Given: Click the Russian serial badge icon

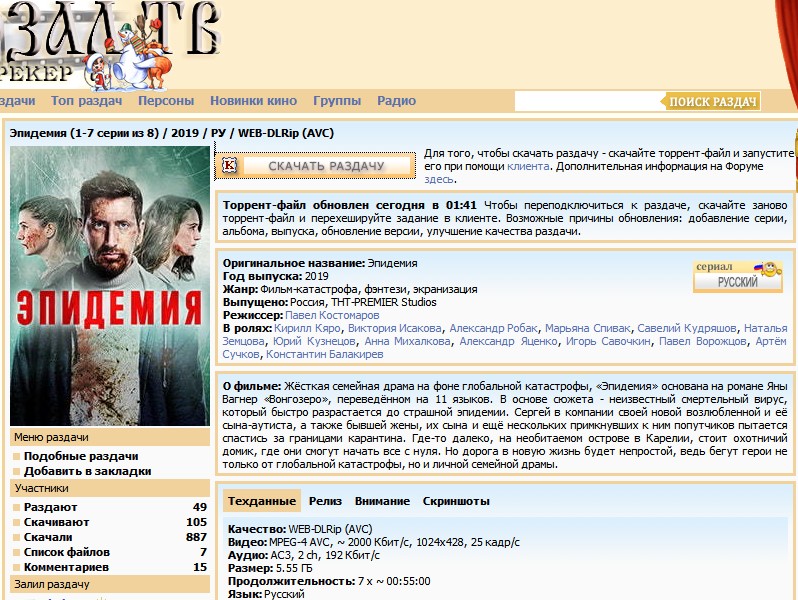Looking at the screenshot, I should pos(737,277).
